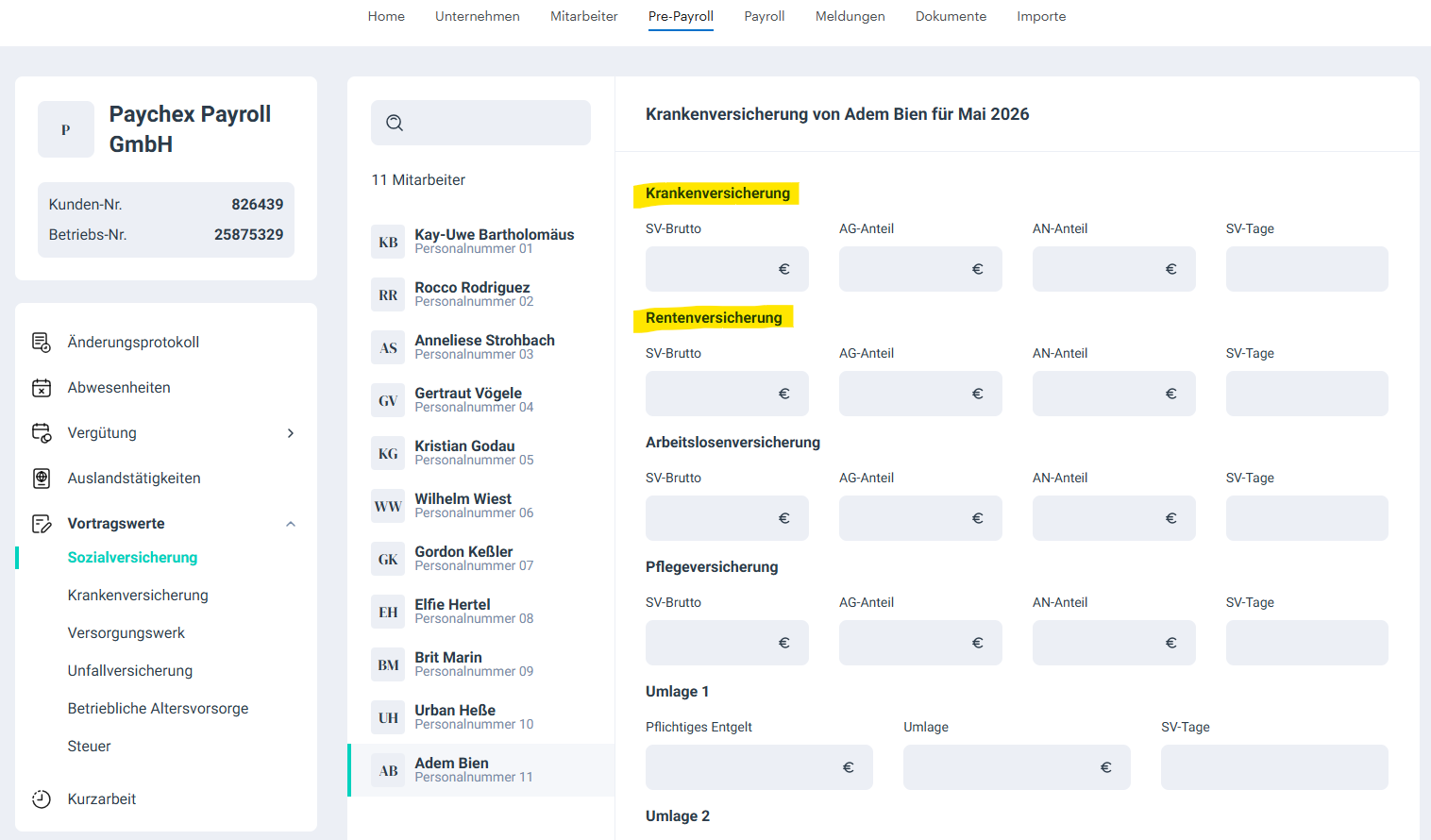The width and height of the screenshot is (1431, 840).
Task: Select Betriebliche Altersvorsorge in sidebar
Action: [158, 708]
